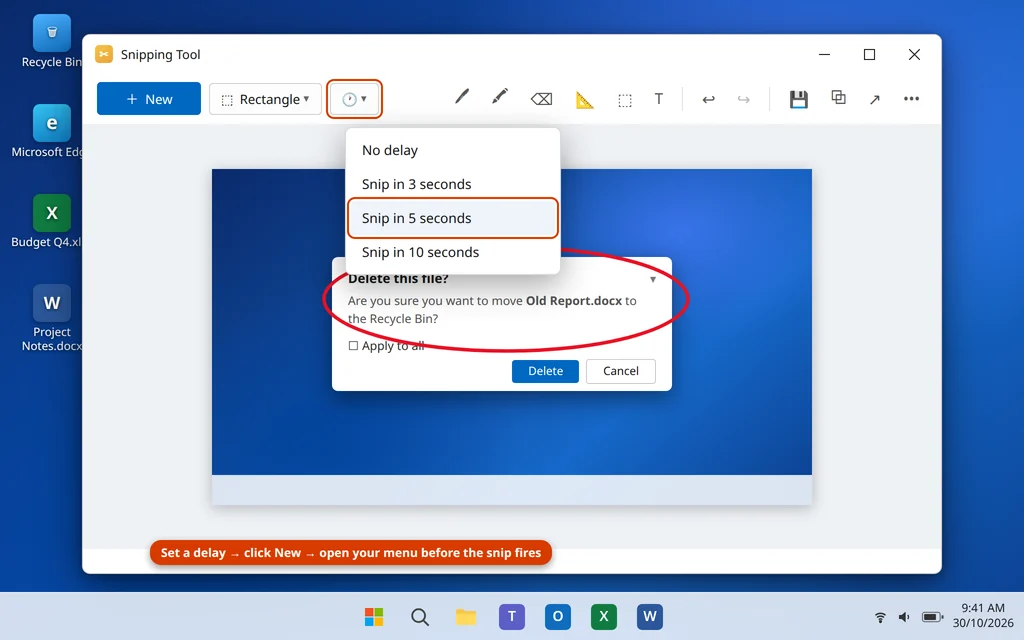This screenshot has width=1024, height=640.
Task: Choose the eraser tool
Action: pyautogui.click(x=541, y=99)
